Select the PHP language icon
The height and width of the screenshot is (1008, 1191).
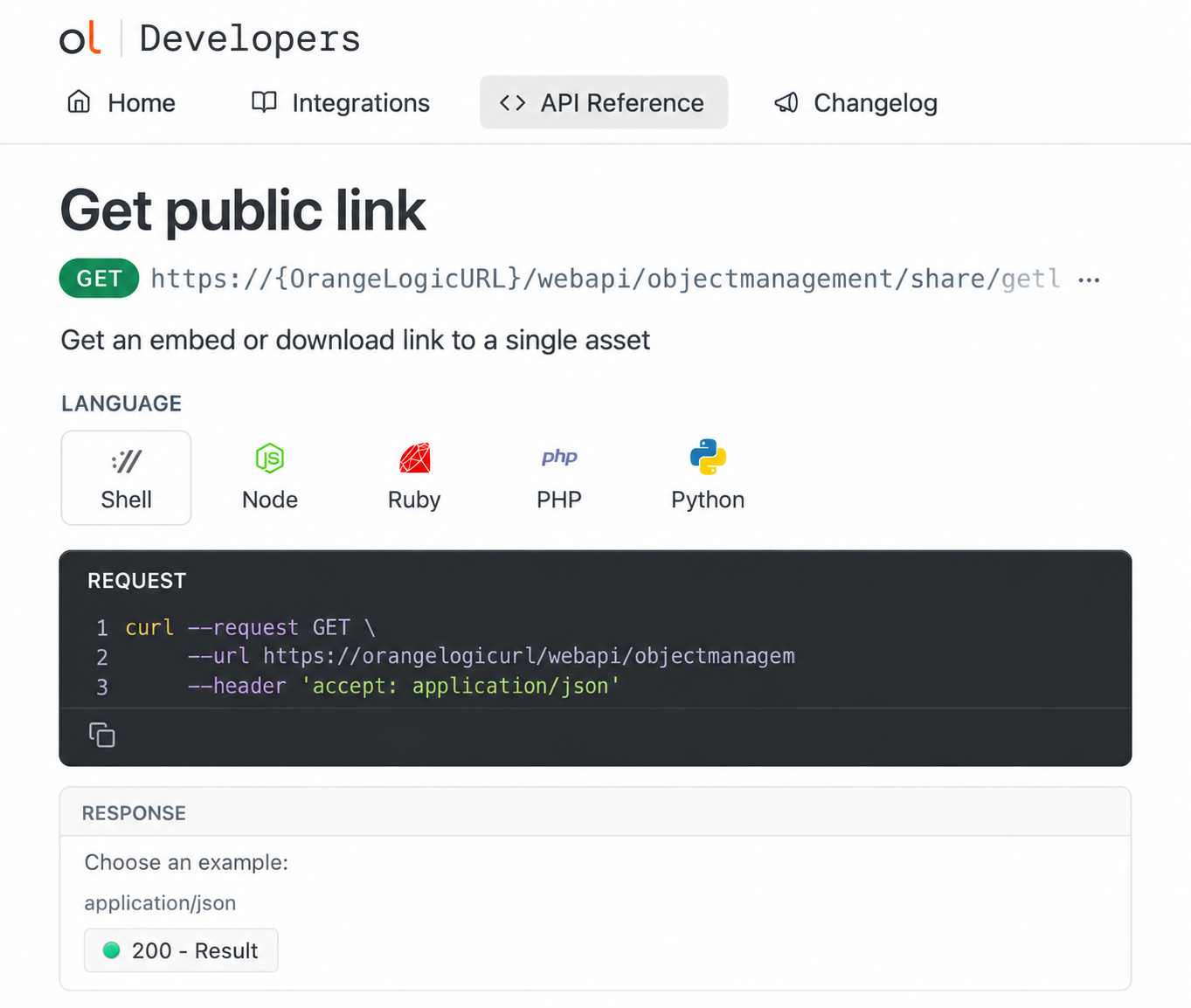point(559,457)
